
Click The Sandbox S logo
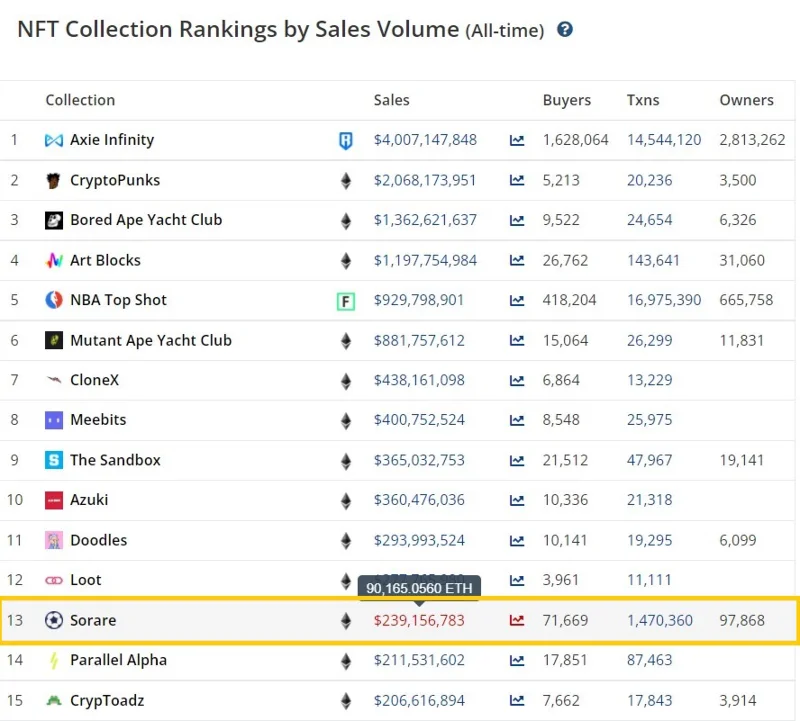pyautogui.click(x=54, y=460)
